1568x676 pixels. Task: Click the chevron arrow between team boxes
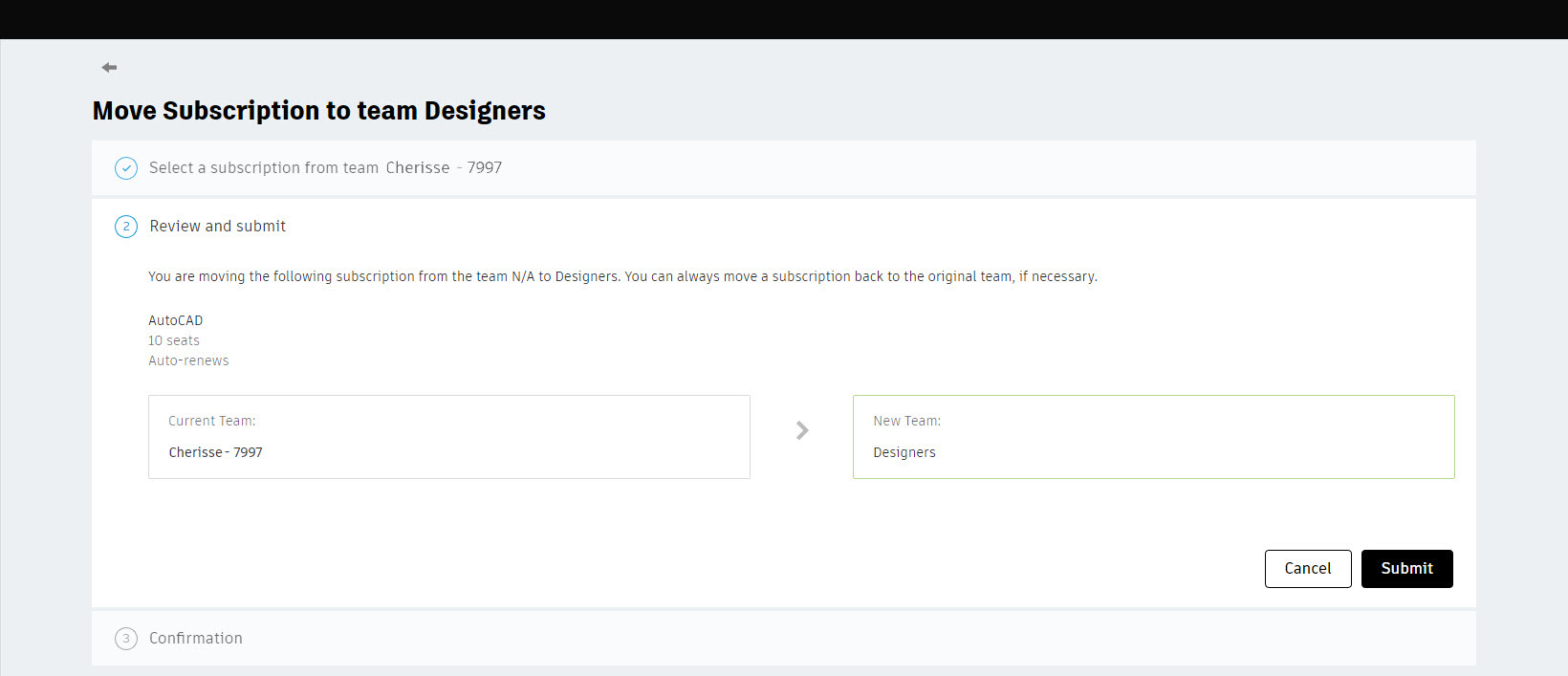coord(802,430)
